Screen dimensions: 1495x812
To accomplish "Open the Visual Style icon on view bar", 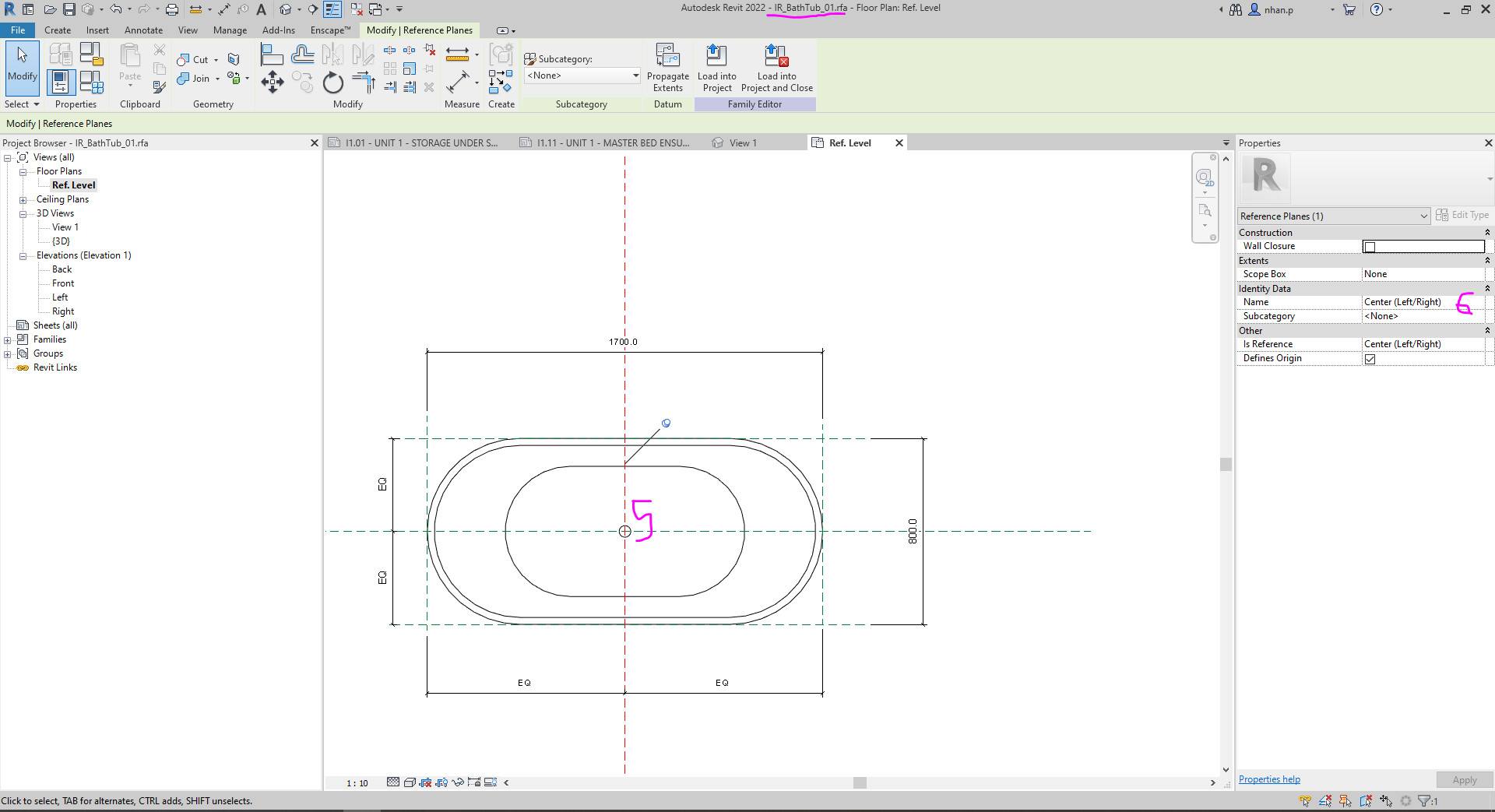I will [x=410, y=782].
